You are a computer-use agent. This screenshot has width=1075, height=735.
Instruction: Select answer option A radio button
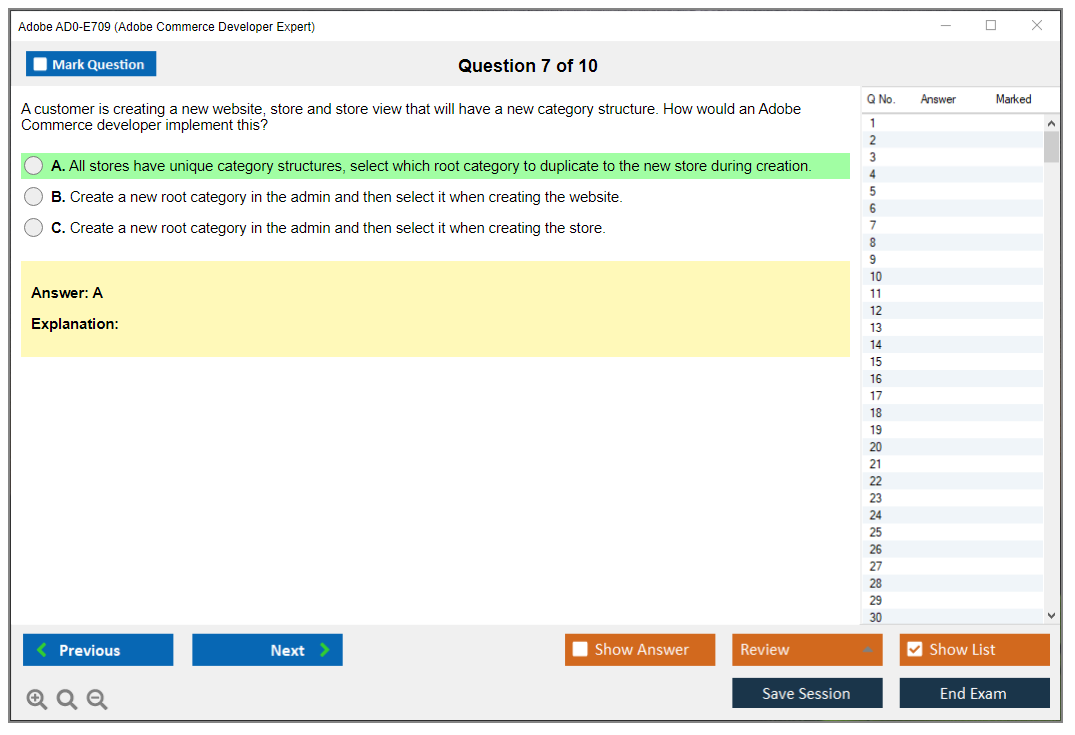click(x=34, y=166)
